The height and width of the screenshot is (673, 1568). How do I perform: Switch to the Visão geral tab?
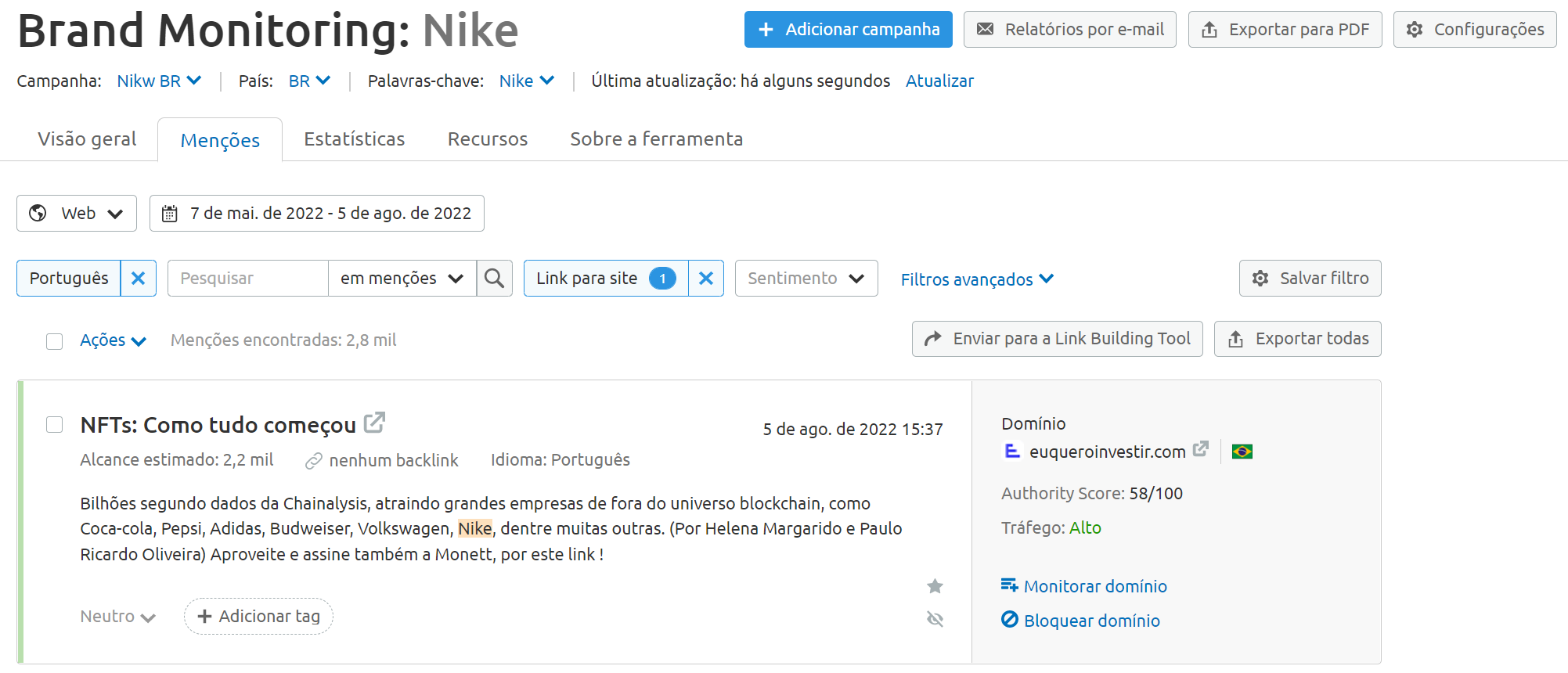pyautogui.click(x=87, y=139)
